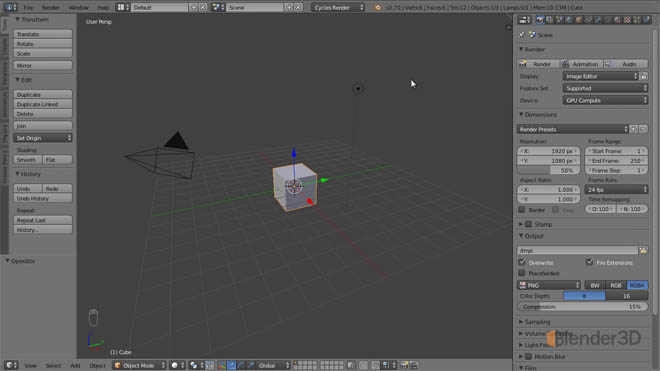Screen dimensions: 660x371
Task: Open the World properties tab icon
Action: point(569,20)
